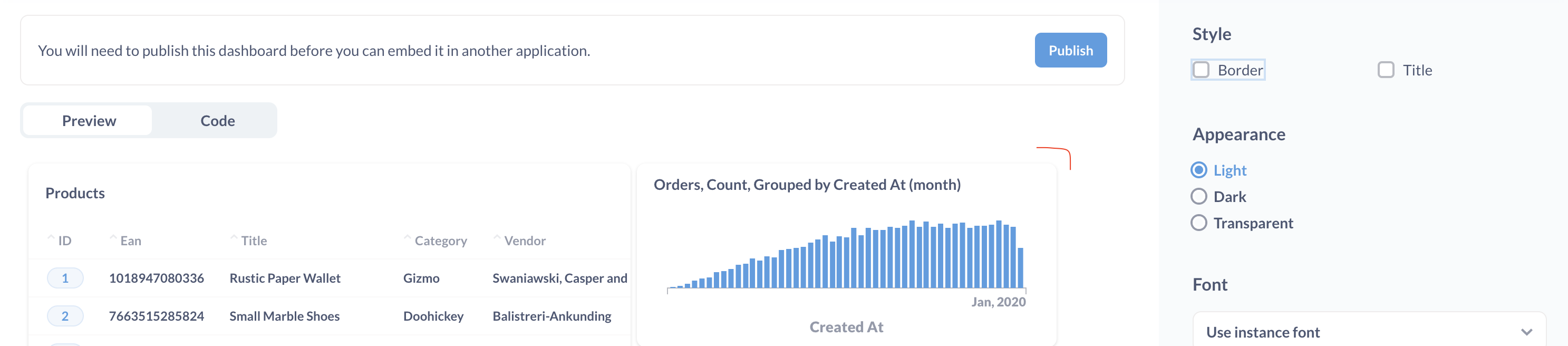Click the ID badge for Rustic Paper Wallet
This screenshot has width=1568, height=346.
[x=65, y=278]
